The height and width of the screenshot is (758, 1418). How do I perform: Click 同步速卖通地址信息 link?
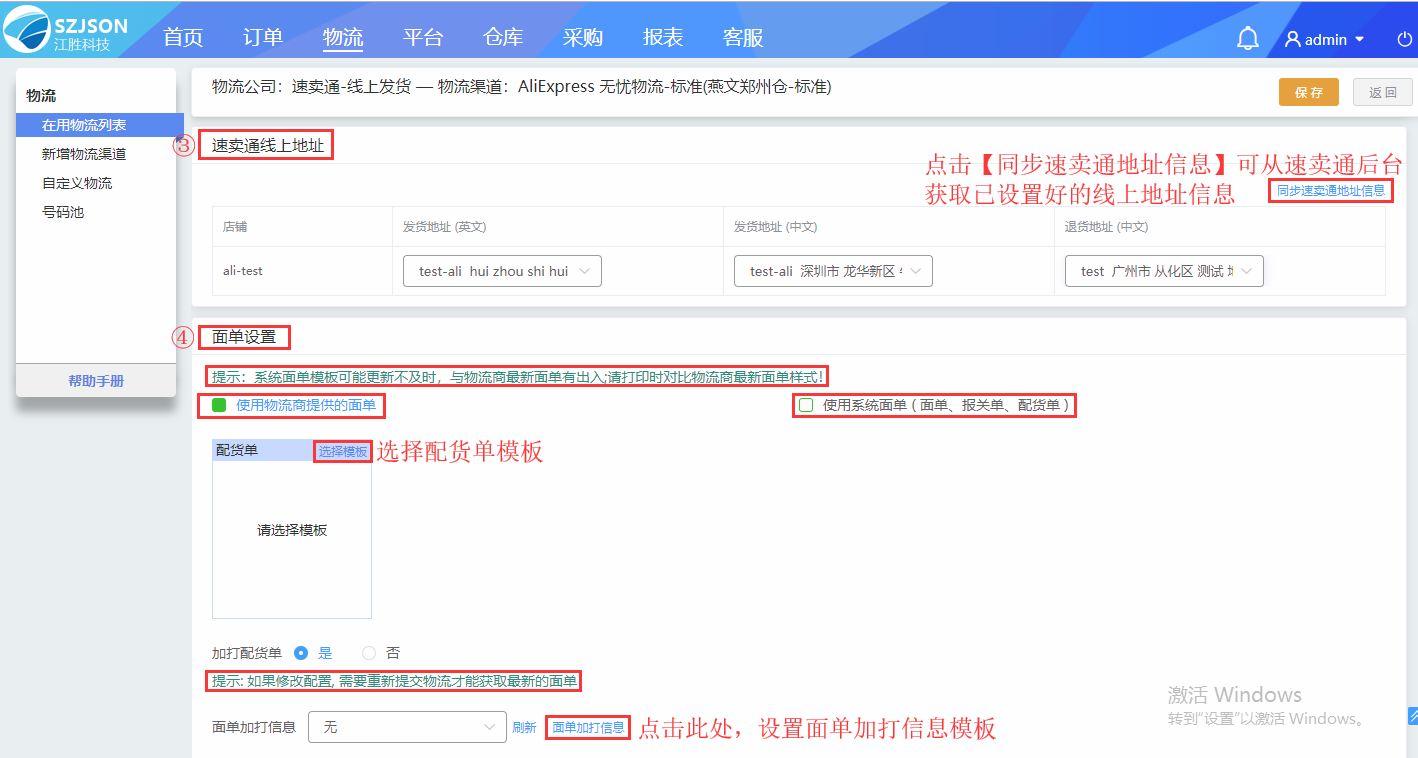click(x=1331, y=190)
